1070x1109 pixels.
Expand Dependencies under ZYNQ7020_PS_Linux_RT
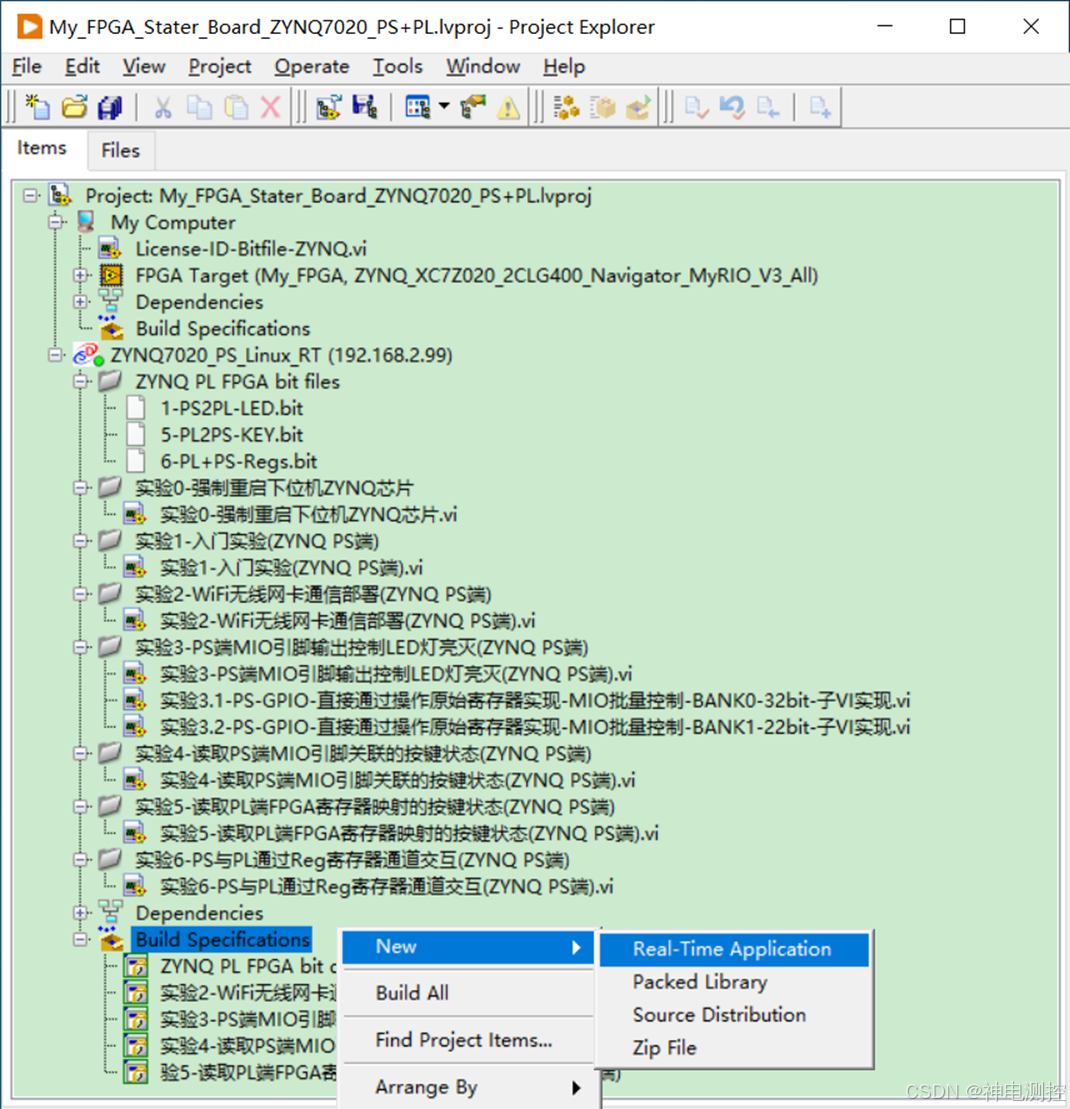81,913
